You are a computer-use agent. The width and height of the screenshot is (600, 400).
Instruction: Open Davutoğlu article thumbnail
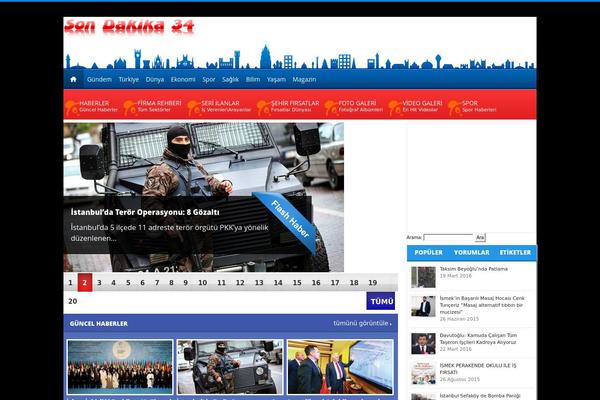(423, 343)
